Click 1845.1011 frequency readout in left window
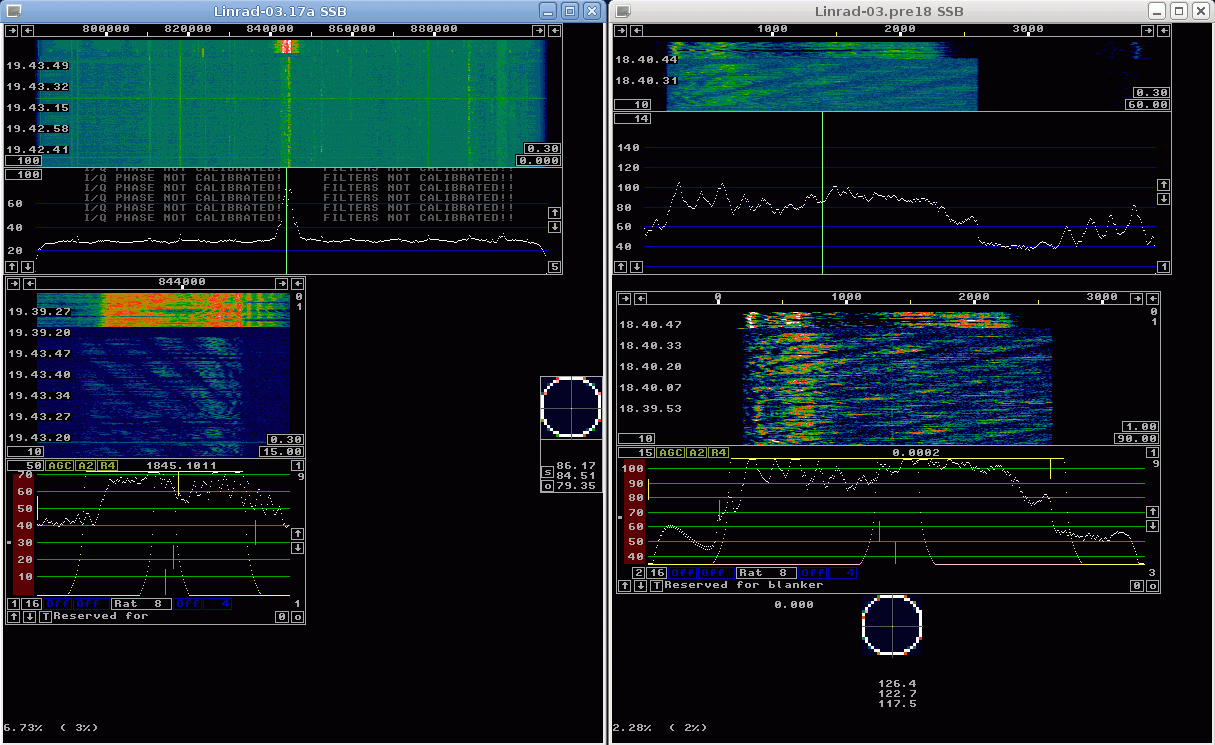The width and height of the screenshot is (1215, 745). [181, 466]
